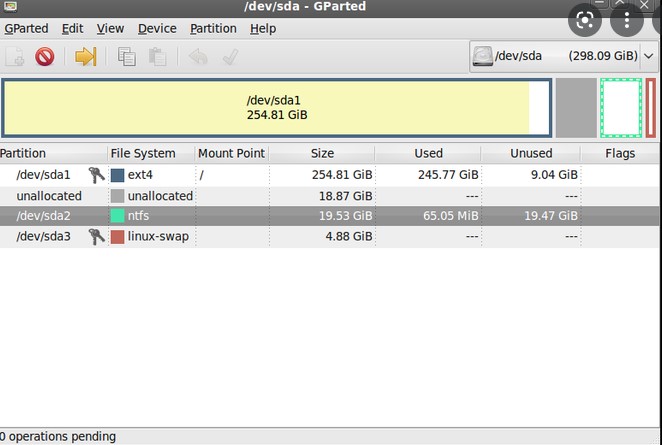662x445 pixels.
Task: Click the GParted window icon in title bar
Action: [10, 6]
